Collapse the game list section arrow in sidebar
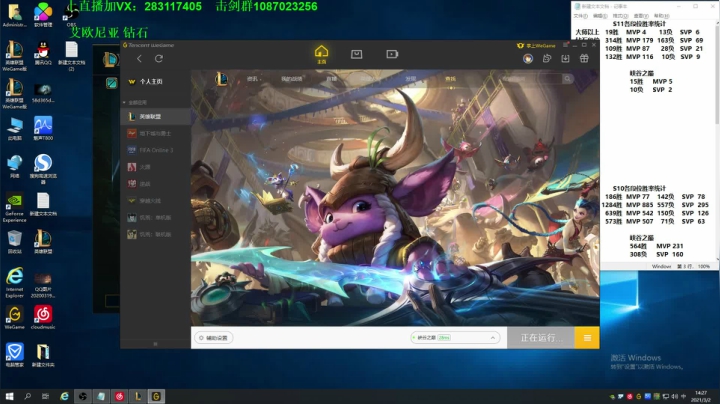This screenshot has height=404, width=720. 124,102
